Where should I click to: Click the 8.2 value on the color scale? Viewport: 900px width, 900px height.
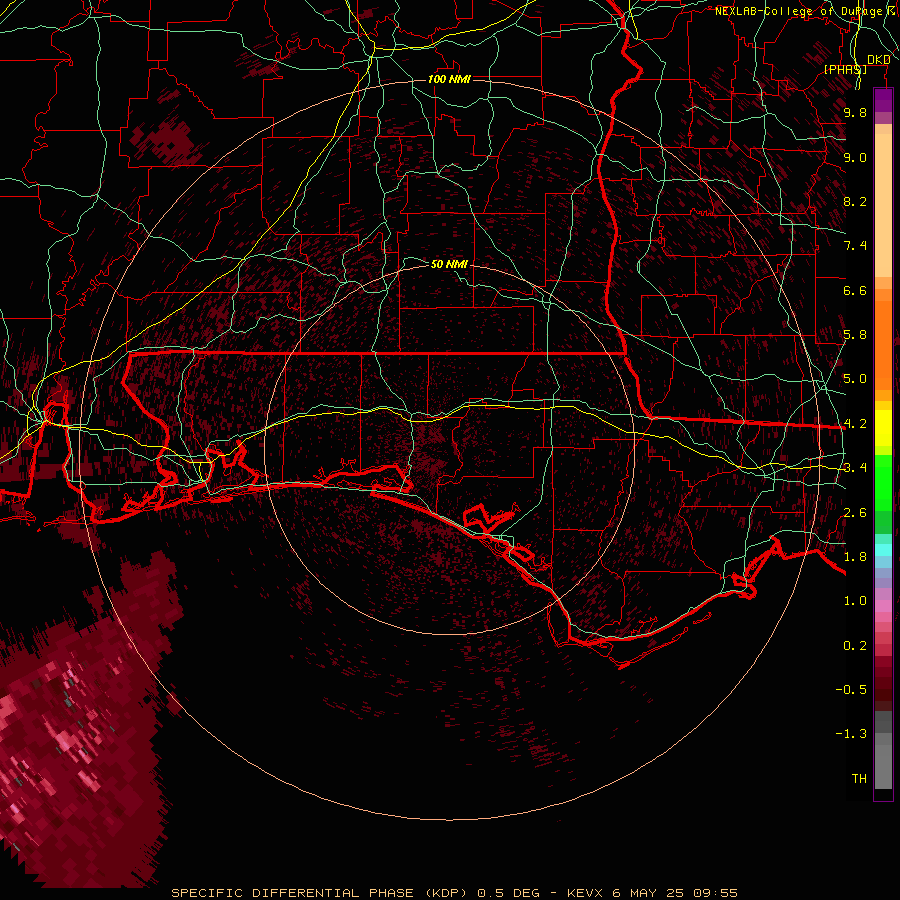855,201
